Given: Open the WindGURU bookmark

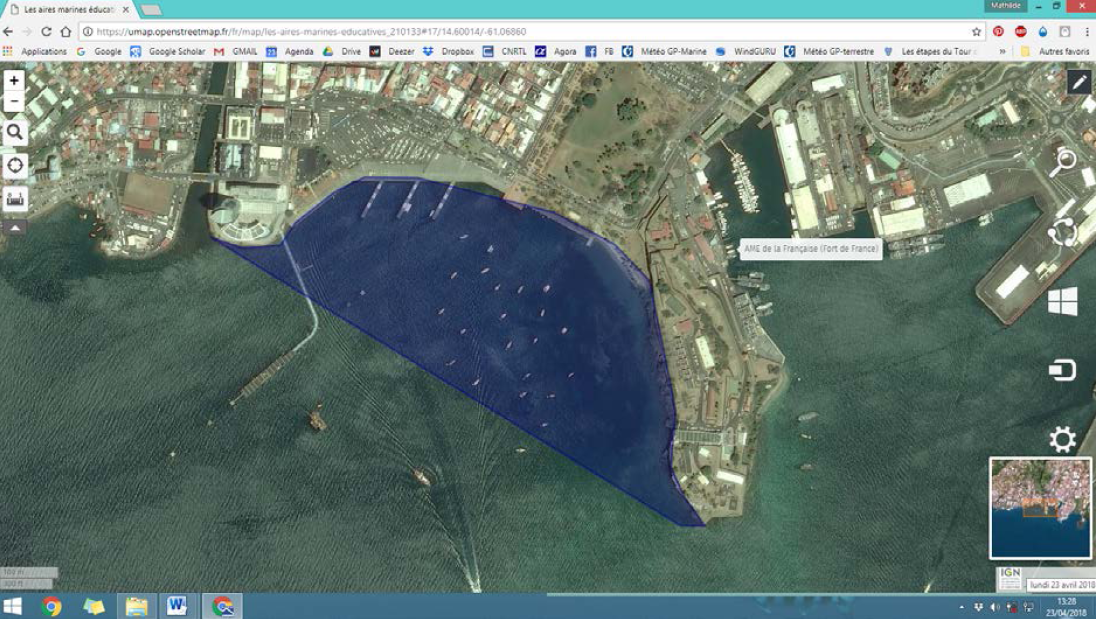Looking at the screenshot, I should (x=752, y=51).
